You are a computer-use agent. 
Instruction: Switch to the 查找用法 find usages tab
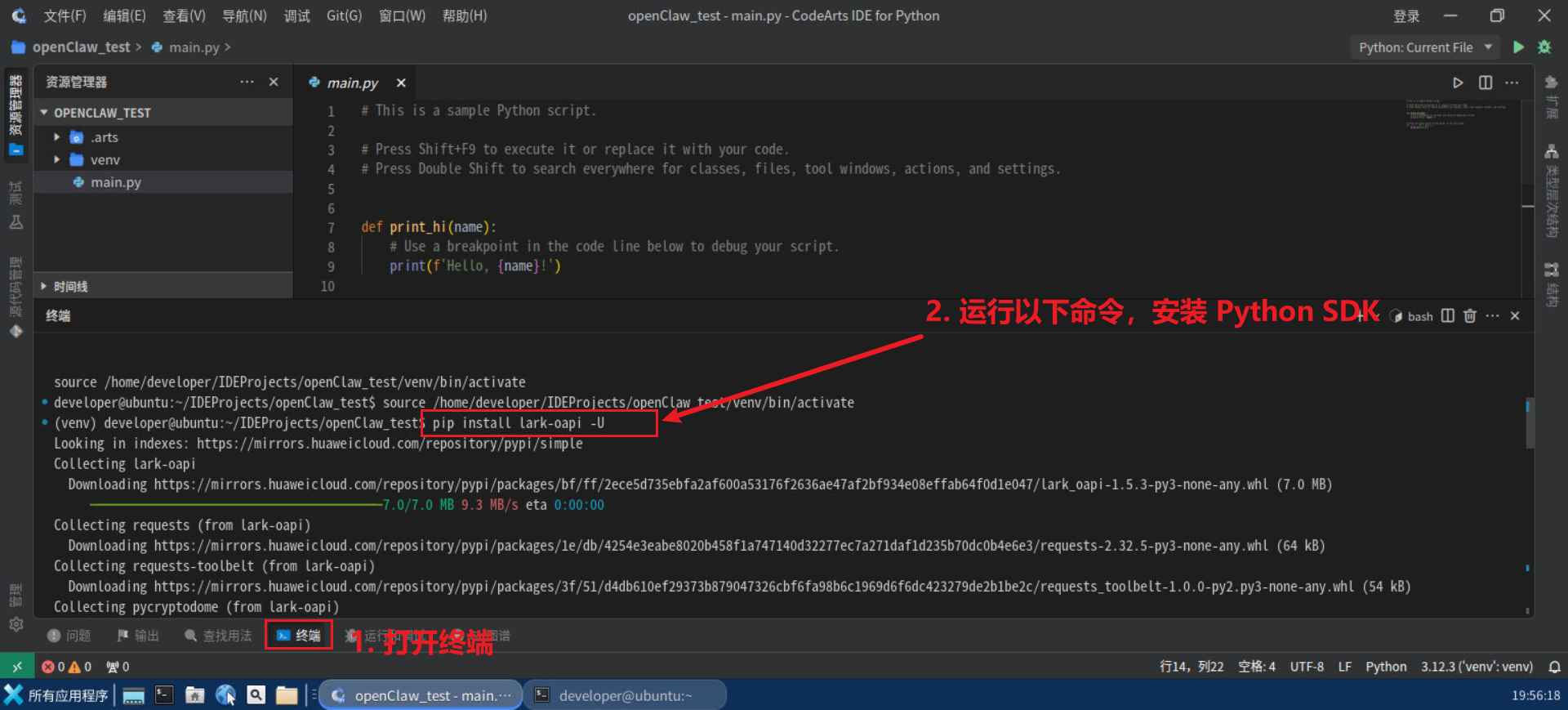(x=218, y=636)
